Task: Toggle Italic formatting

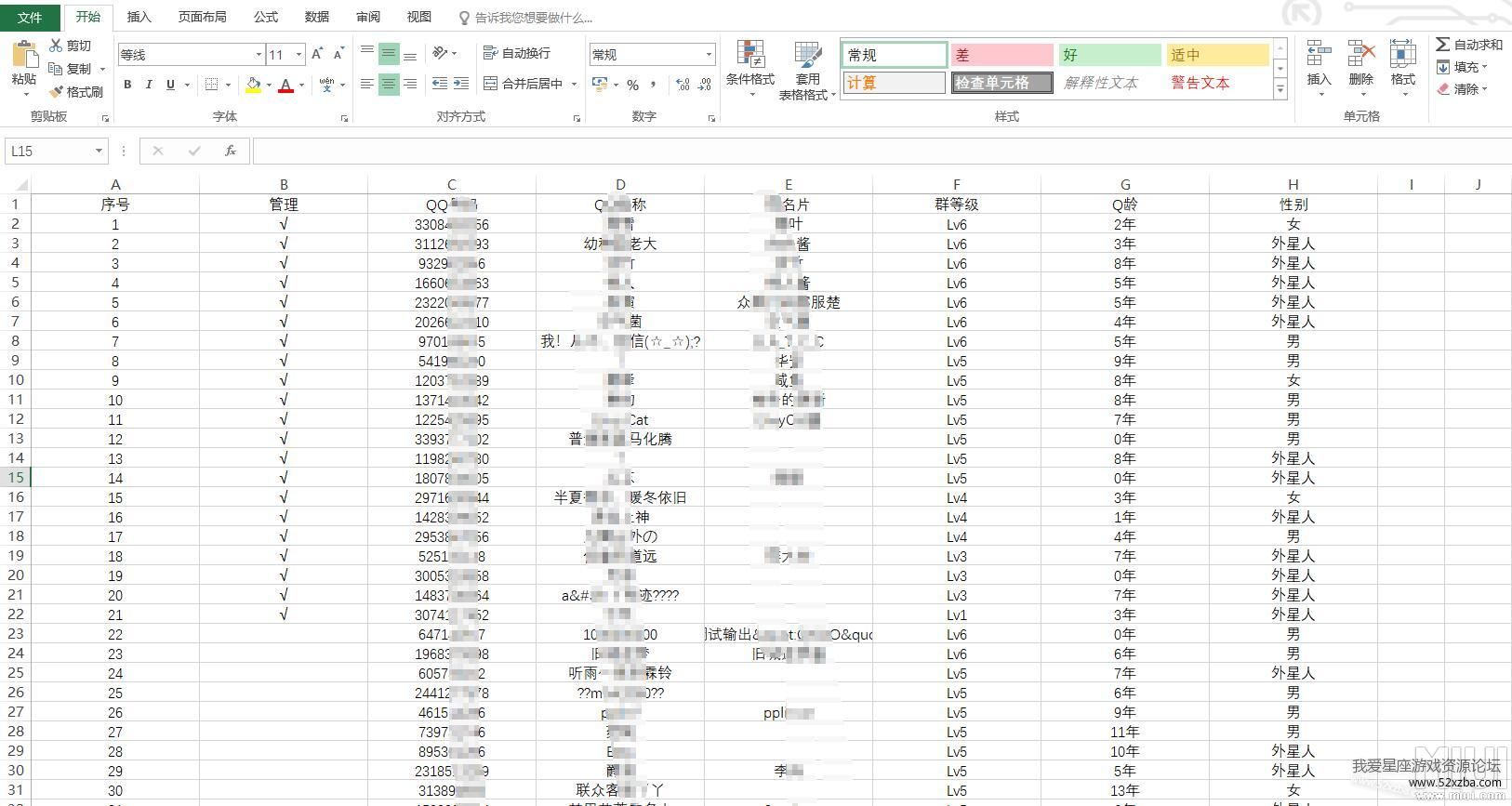Action: point(149,85)
